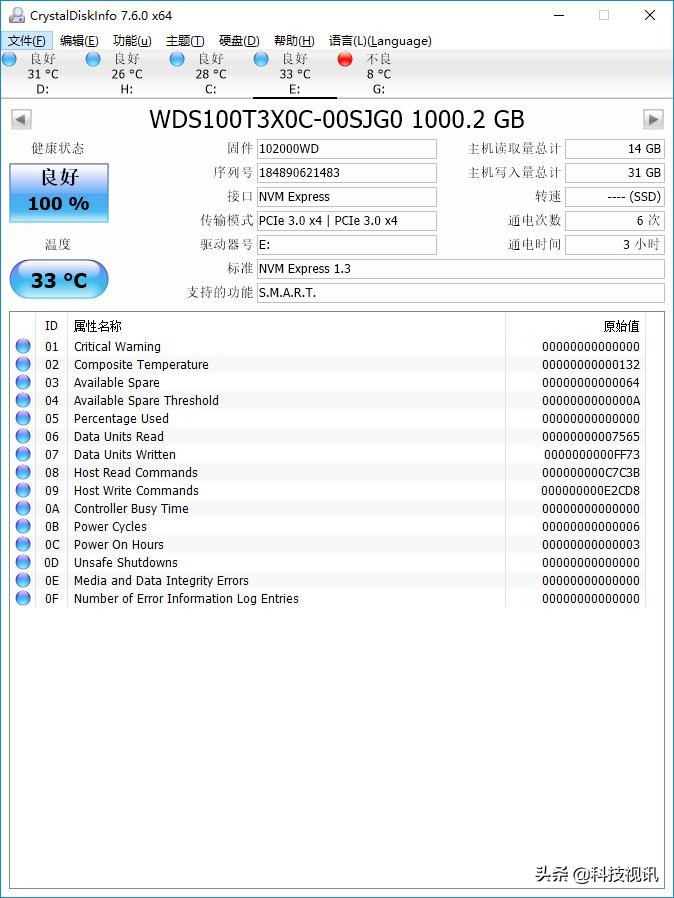Screen dimensions: 674x898
Task: Click the status orb for Host Read Commands
Action: coord(23,472)
